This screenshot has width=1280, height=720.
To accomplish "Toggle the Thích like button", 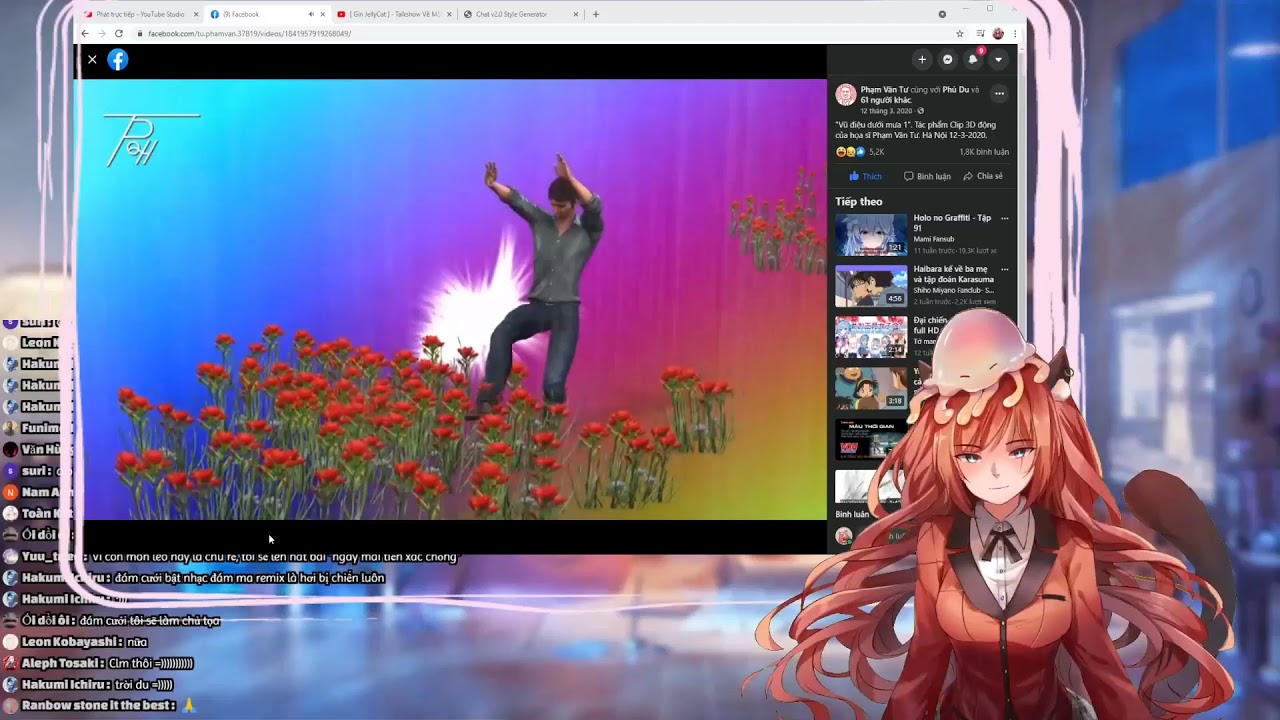I will (x=866, y=176).
